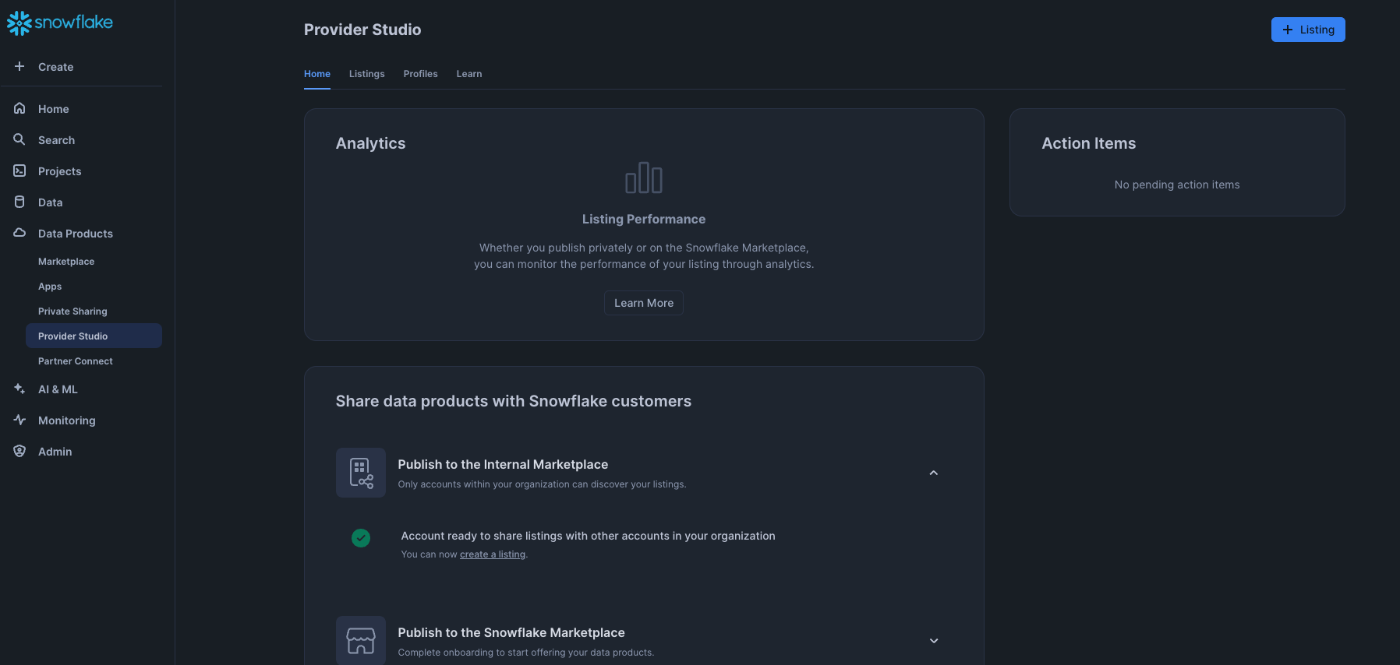Screen dimensions: 1400x665
Task: Click the 'Publish to the Internal Marketplace' heading
Action: tap(503, 464)
